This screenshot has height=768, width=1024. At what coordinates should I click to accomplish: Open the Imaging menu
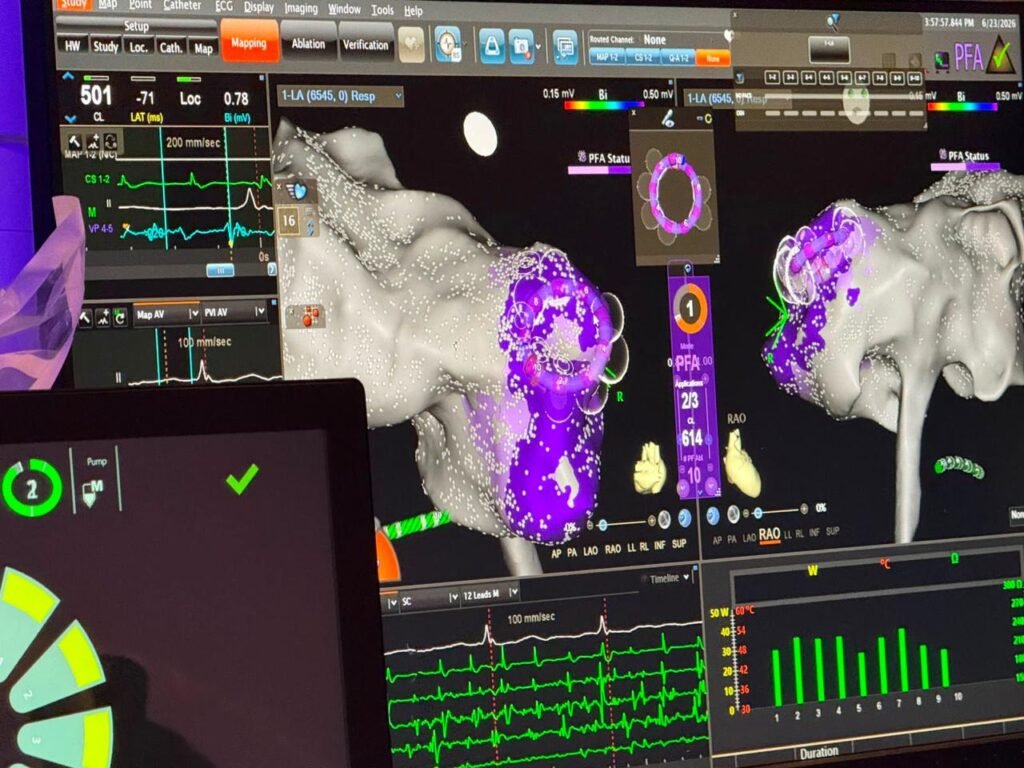point(300,8)
